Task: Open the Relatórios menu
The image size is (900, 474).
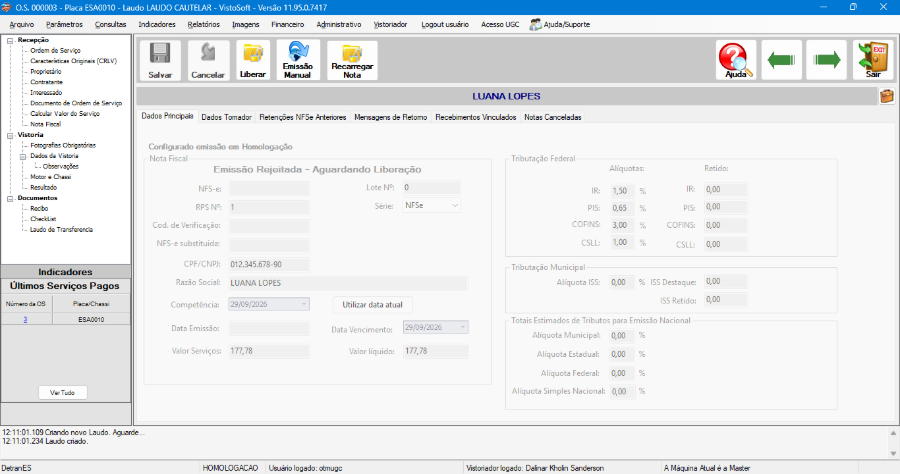Action: [x=204, y=25]
